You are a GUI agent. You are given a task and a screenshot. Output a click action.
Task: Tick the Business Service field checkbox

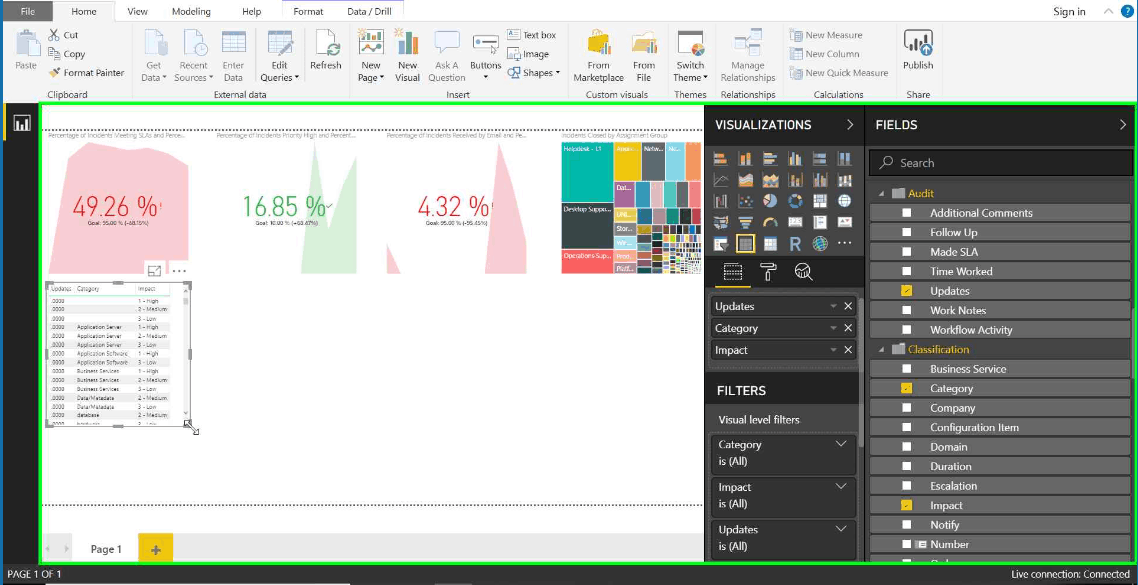[906, 369]
